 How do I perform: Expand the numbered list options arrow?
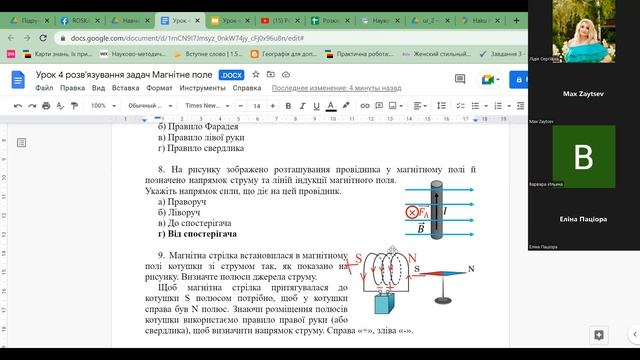[x=509, y=106]
